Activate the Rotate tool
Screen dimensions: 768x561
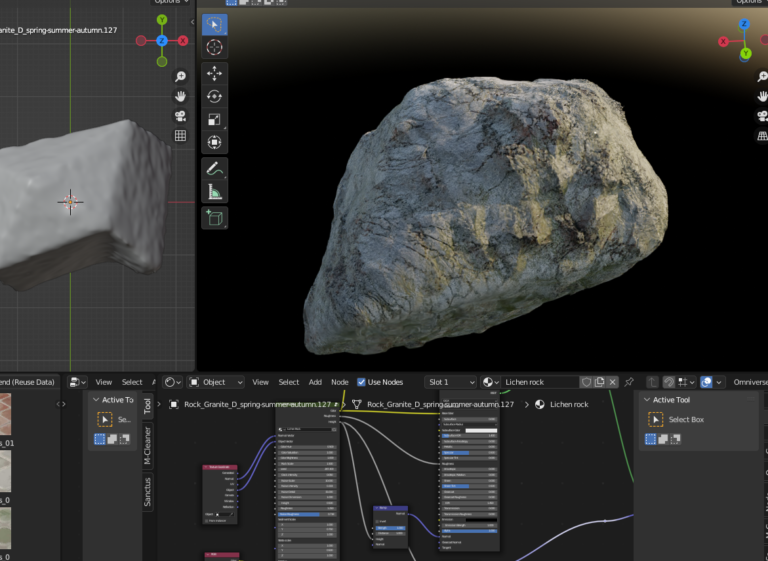click(x=215, y=97)
